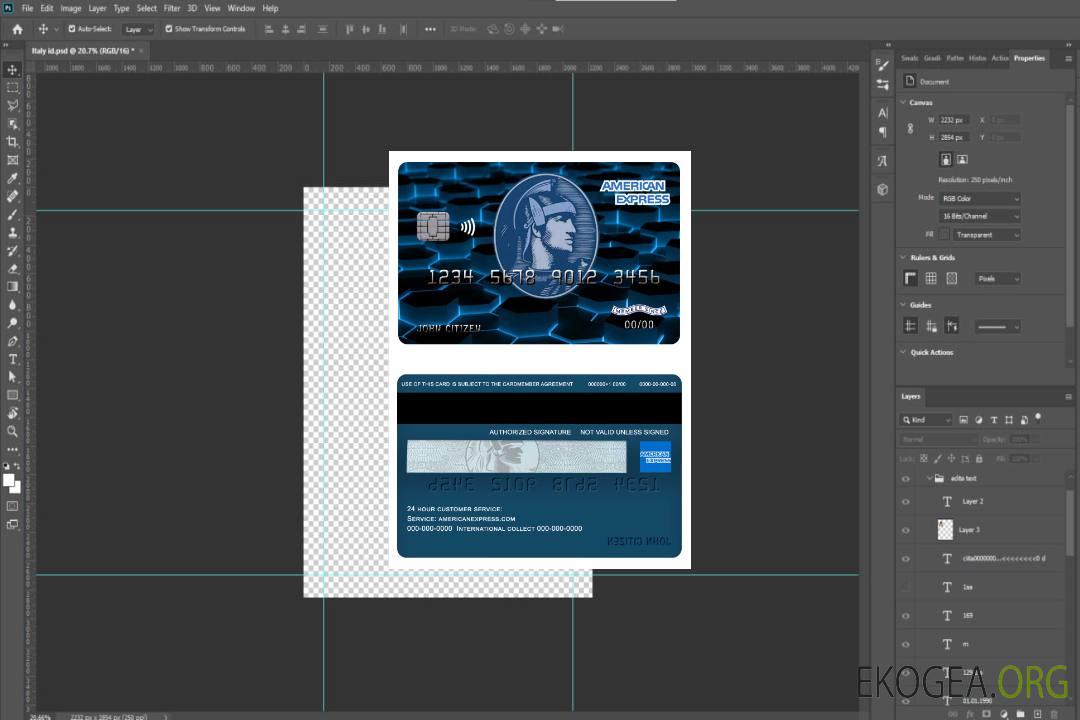Select the Eyedropper tool
The width and height of the screenshot is (1080, 720).
click(x=12, y=178)
